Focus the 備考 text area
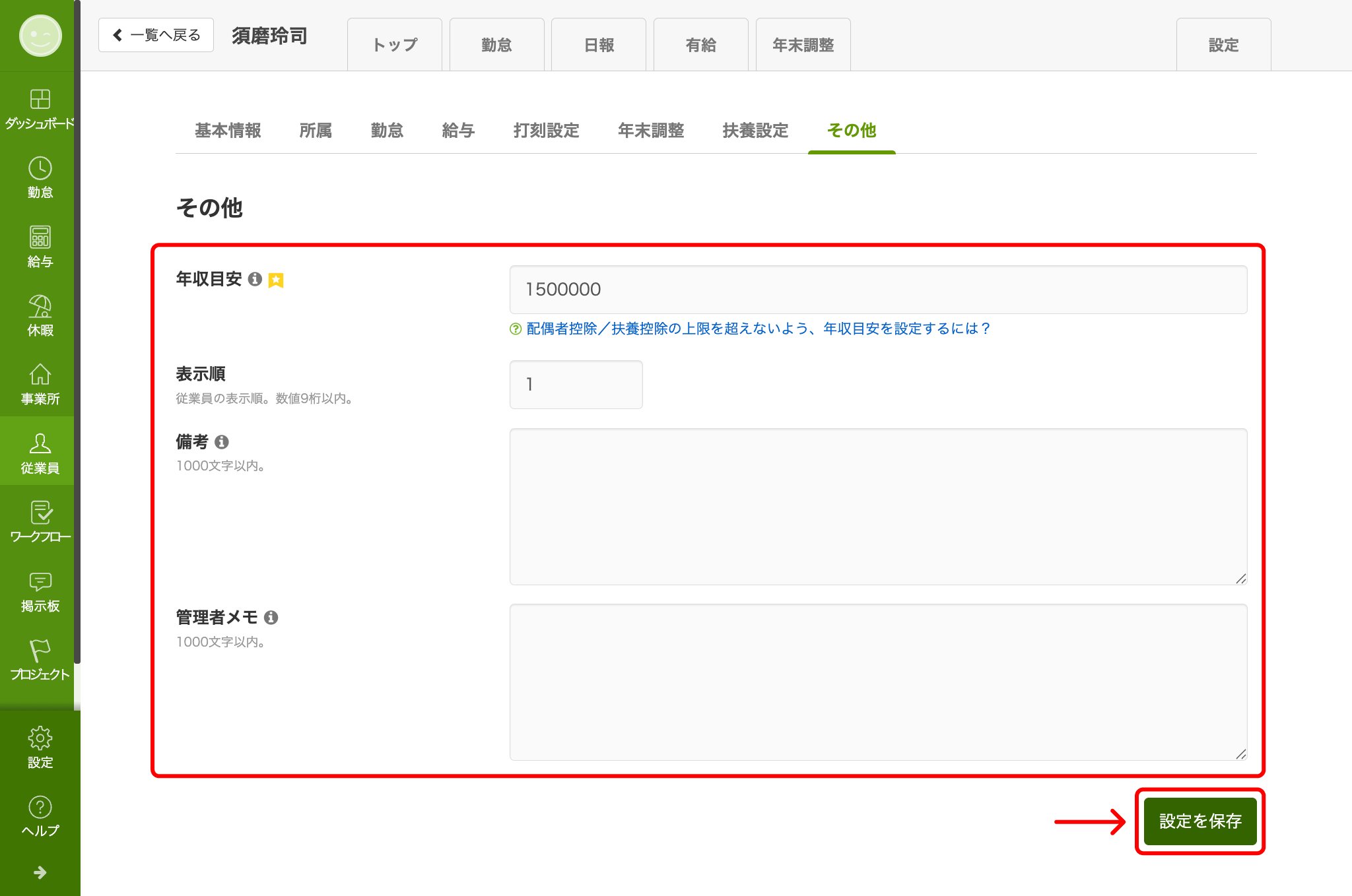 (878, 507)
